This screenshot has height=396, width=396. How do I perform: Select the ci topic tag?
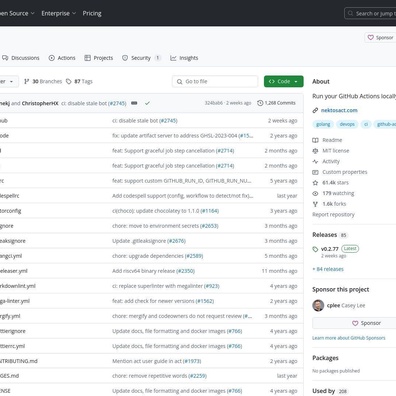366,124
